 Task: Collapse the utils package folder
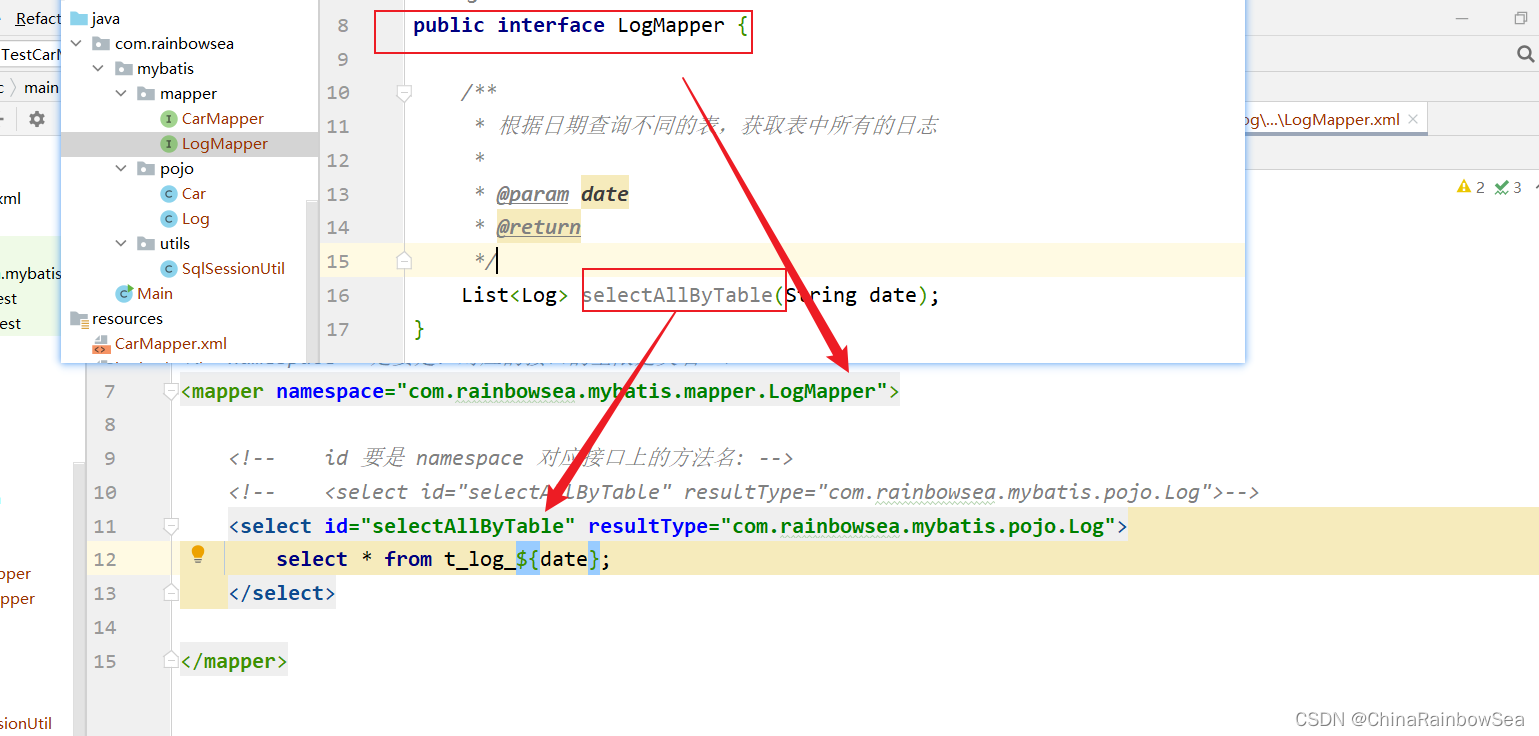click(121, 243)
